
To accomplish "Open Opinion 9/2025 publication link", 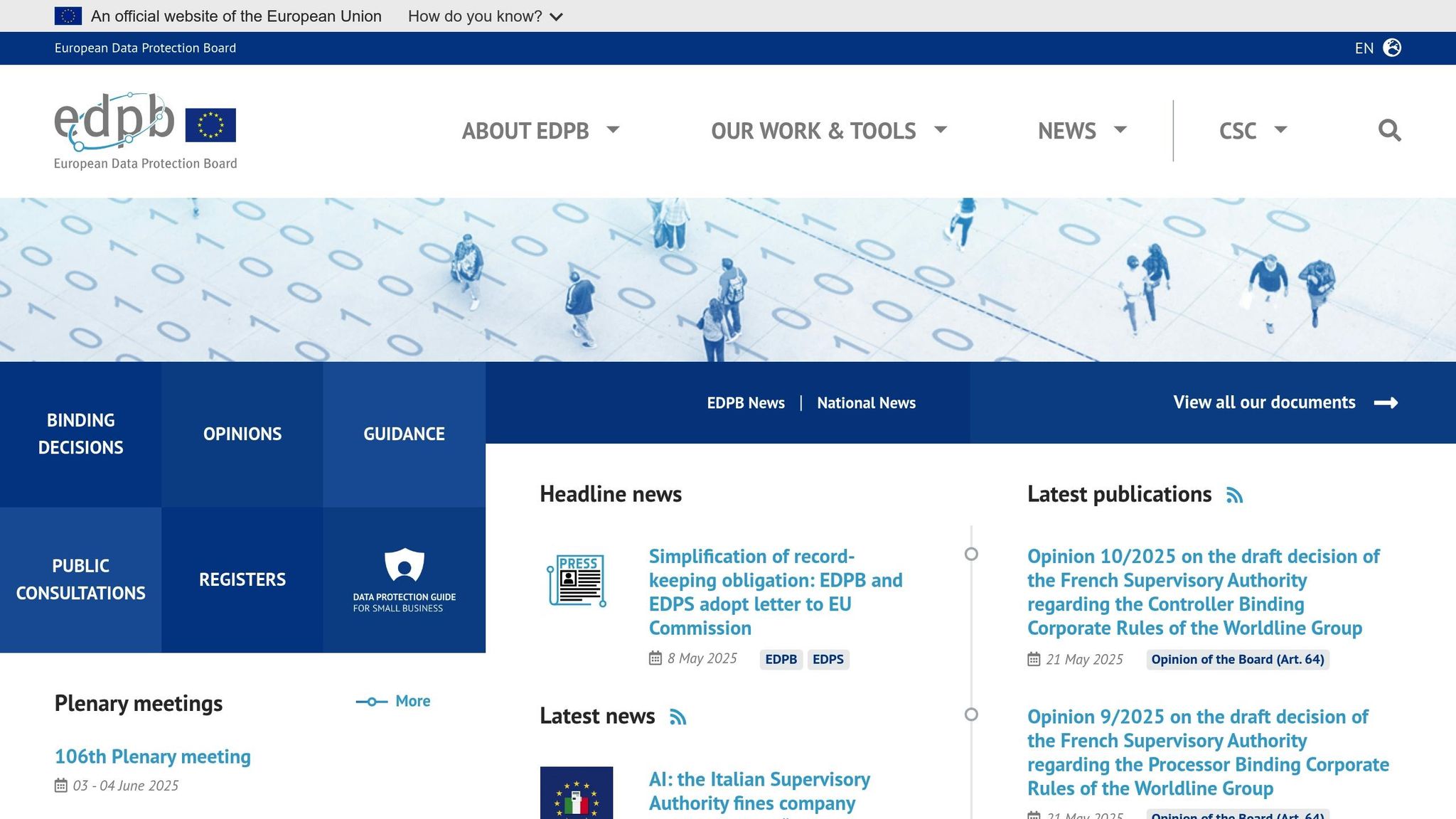I will [x=1208, y=752].
